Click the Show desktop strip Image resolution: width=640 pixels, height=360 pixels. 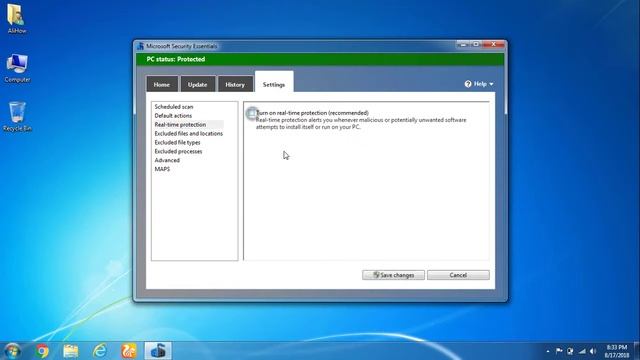pyautogui.click(x=637, y=351)
